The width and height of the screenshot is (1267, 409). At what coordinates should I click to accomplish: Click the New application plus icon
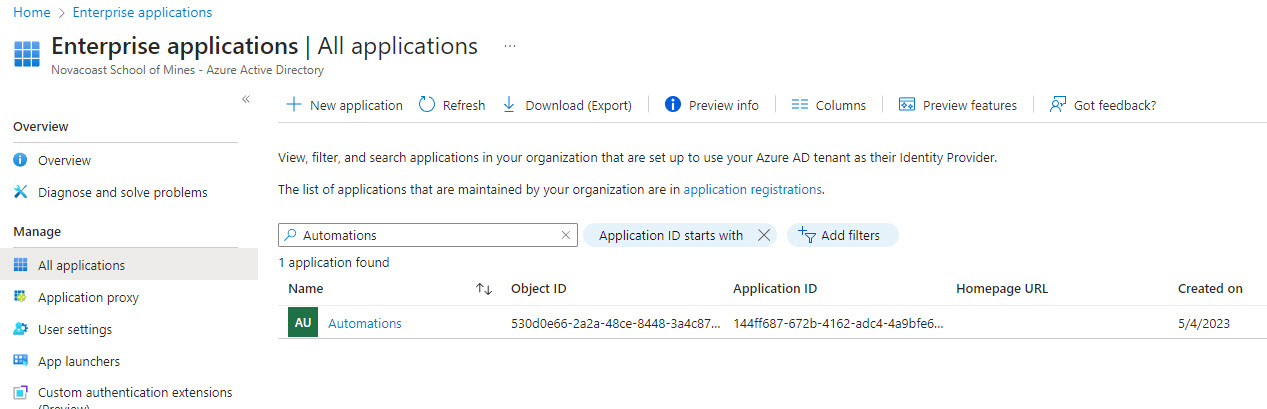pyautogui.click(x=294, y=105)
